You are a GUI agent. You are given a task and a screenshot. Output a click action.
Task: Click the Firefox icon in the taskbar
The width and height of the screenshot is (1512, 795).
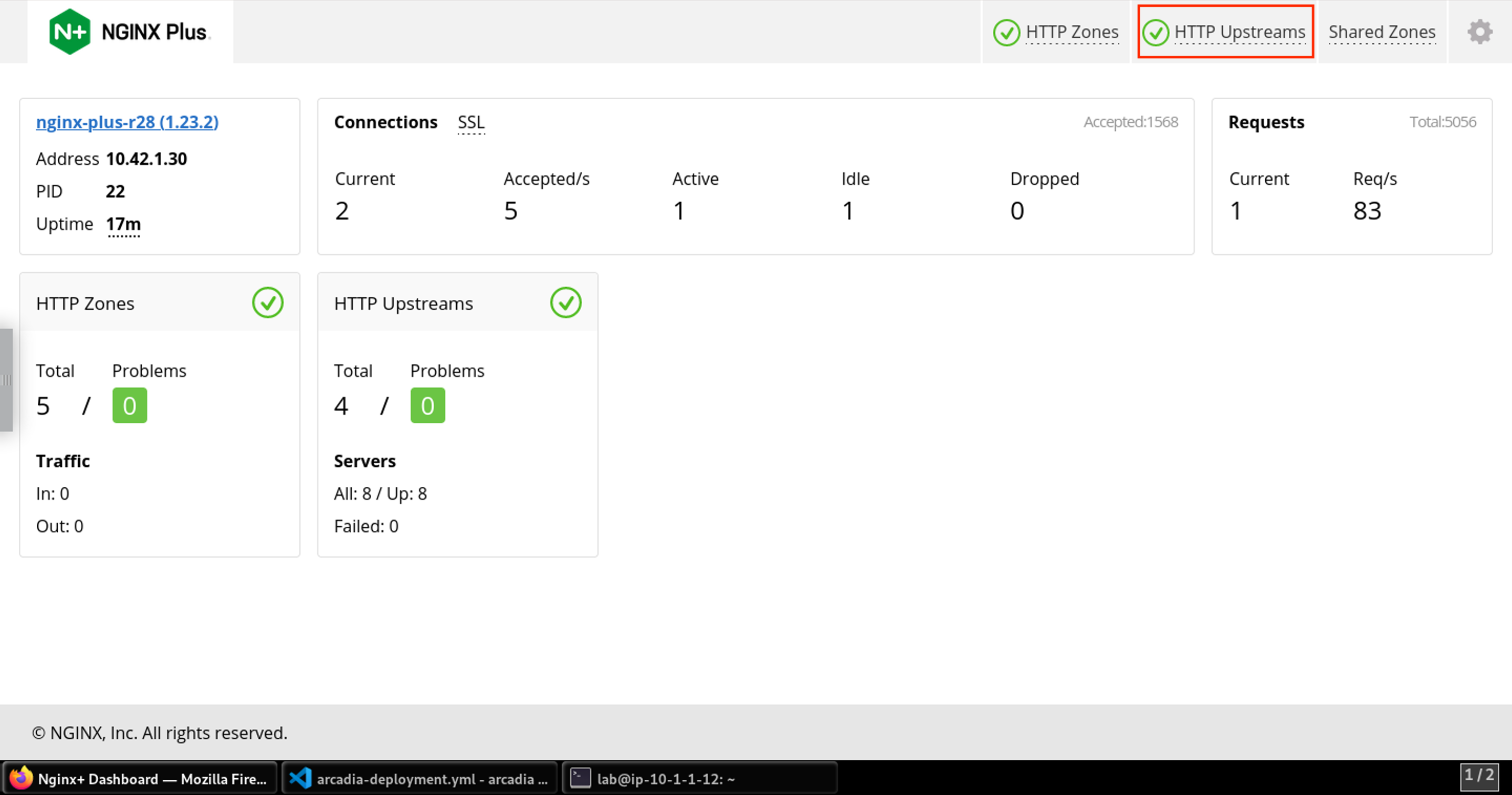pos(21,778)
